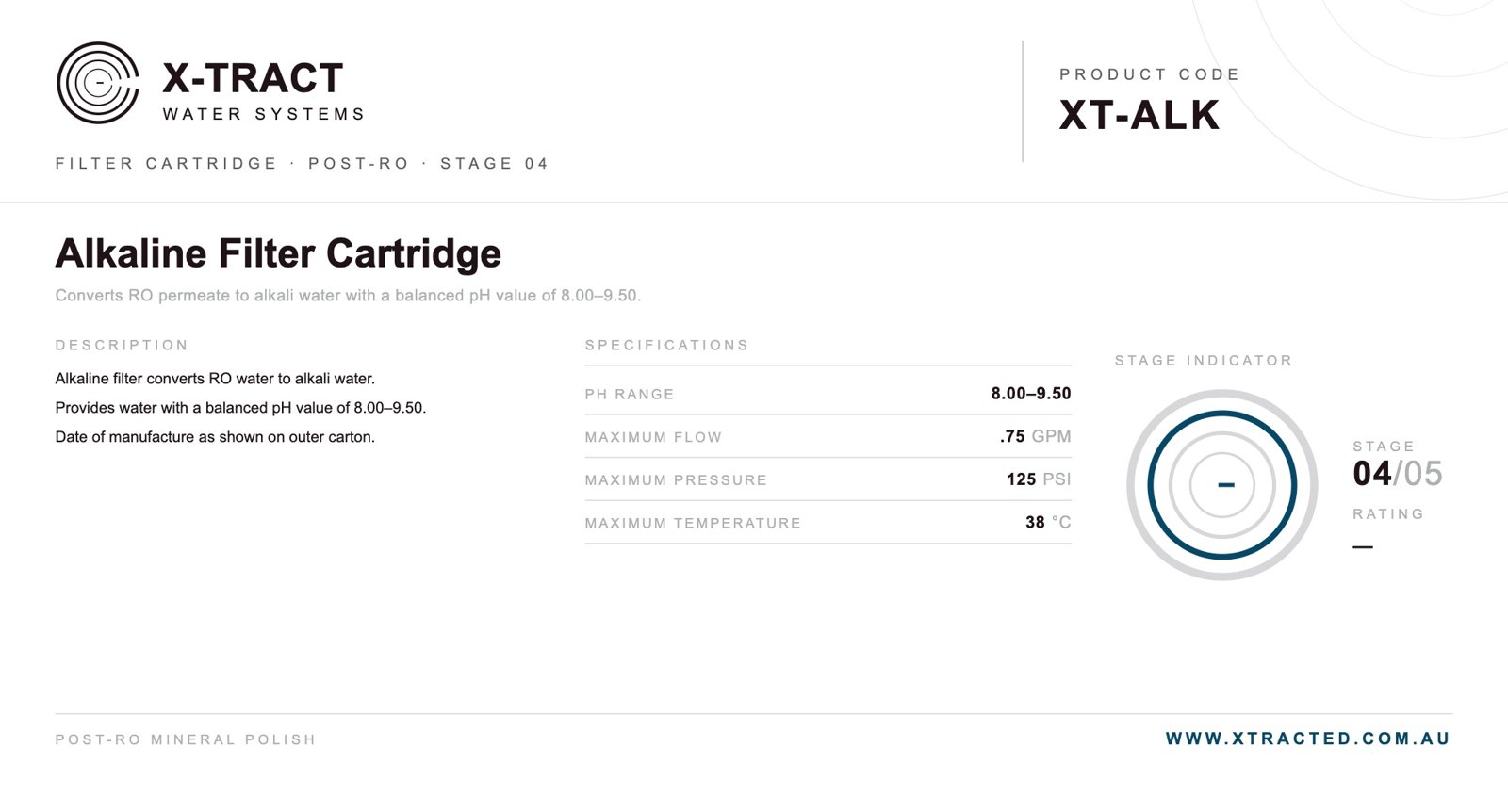Select 'Provides water with a balanced pH value' line
The width and height of the screenshot is (1508, 812).
(x=240, y=408)
